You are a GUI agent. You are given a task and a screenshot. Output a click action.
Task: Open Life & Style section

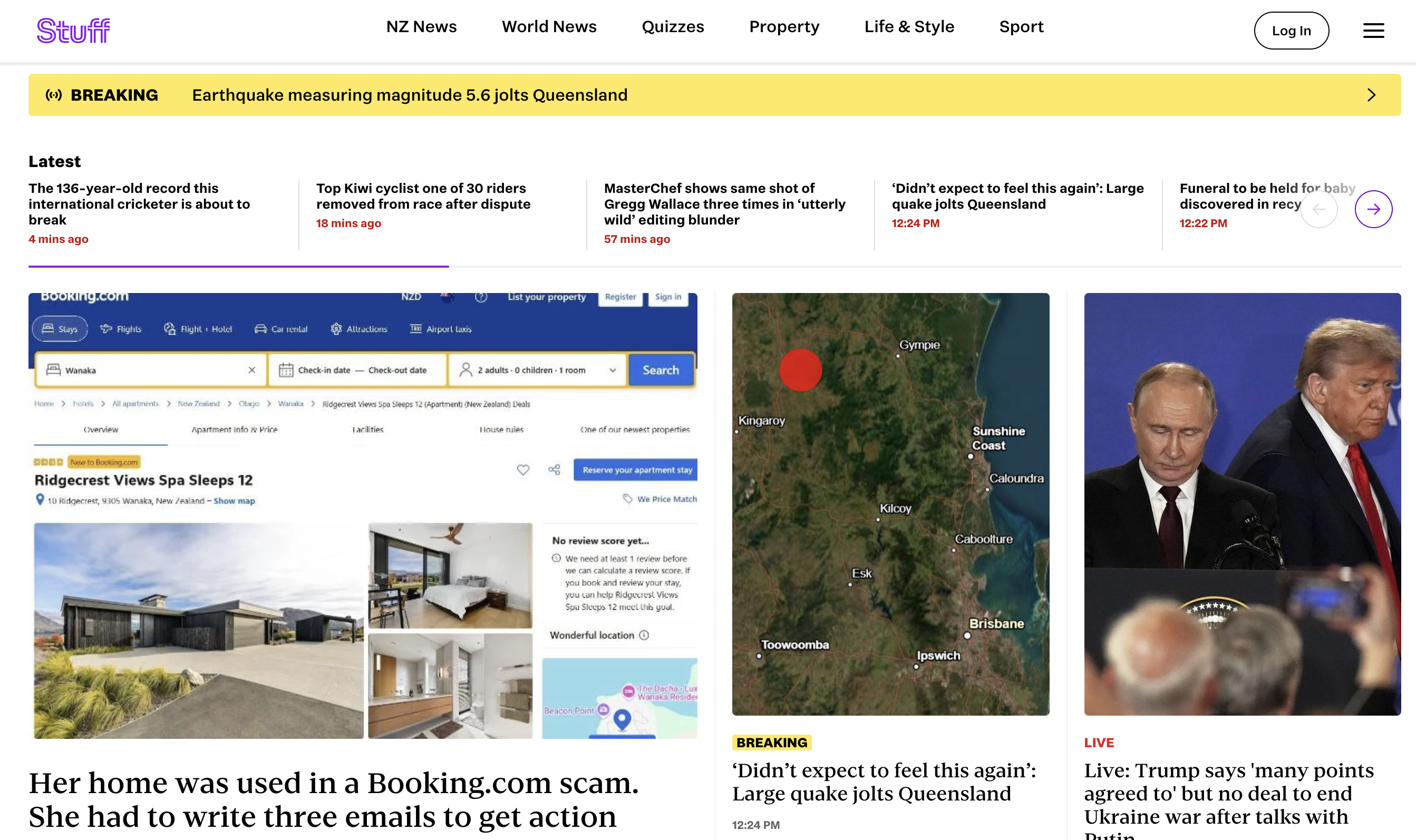click(909, 26)
